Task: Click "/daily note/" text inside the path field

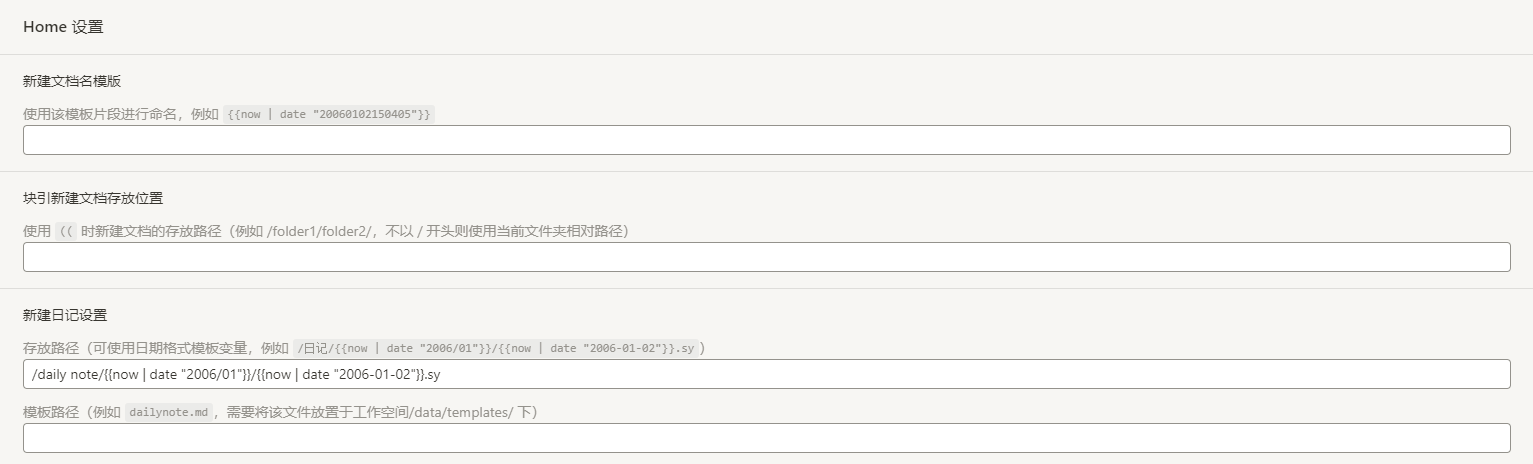Action: click(68, 374)
